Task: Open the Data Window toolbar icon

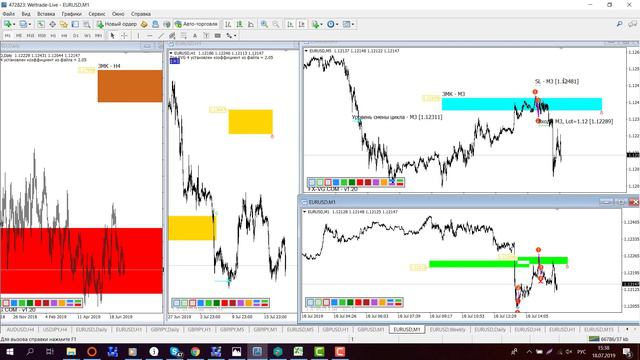Action: point(52,24)
